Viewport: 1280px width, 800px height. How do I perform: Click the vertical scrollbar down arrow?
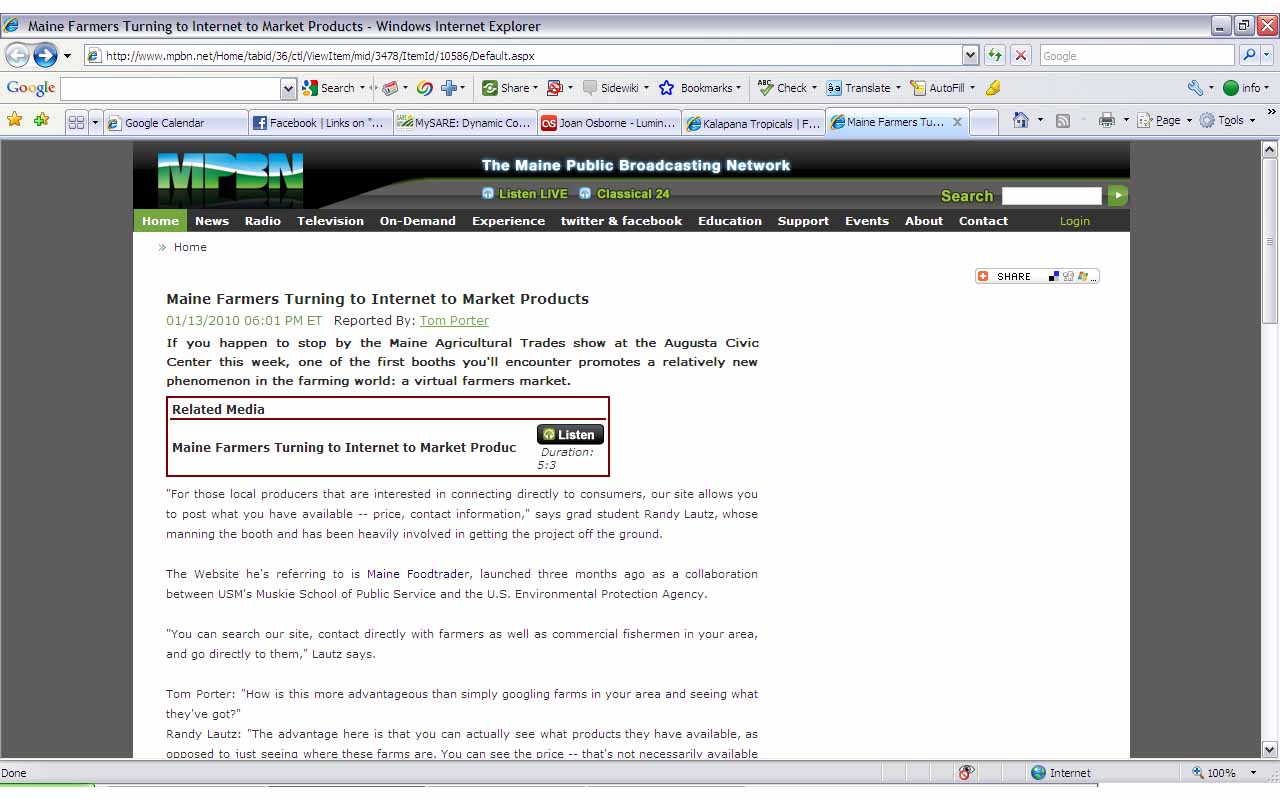pos(1270,750)
